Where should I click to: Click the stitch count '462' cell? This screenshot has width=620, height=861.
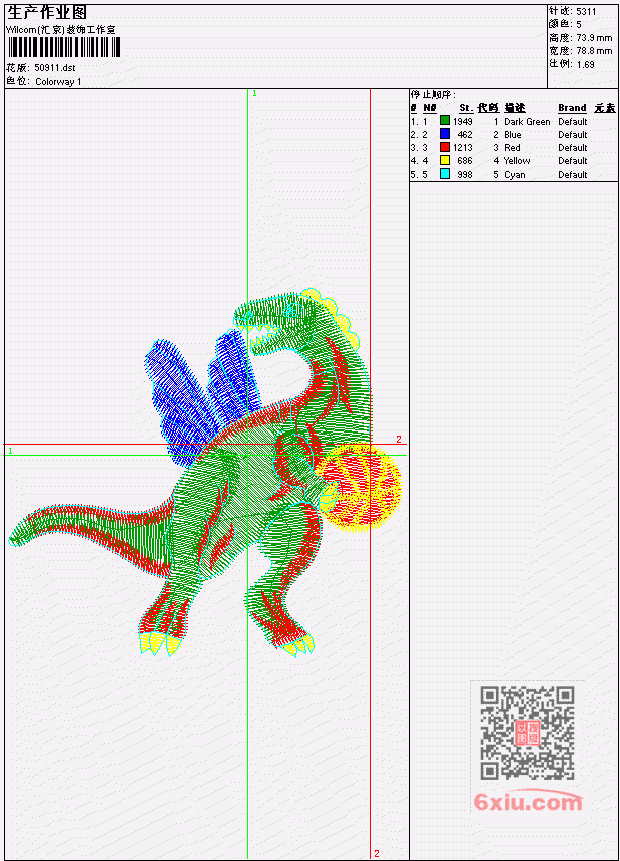pyautogui.click(x=465, y=135)
